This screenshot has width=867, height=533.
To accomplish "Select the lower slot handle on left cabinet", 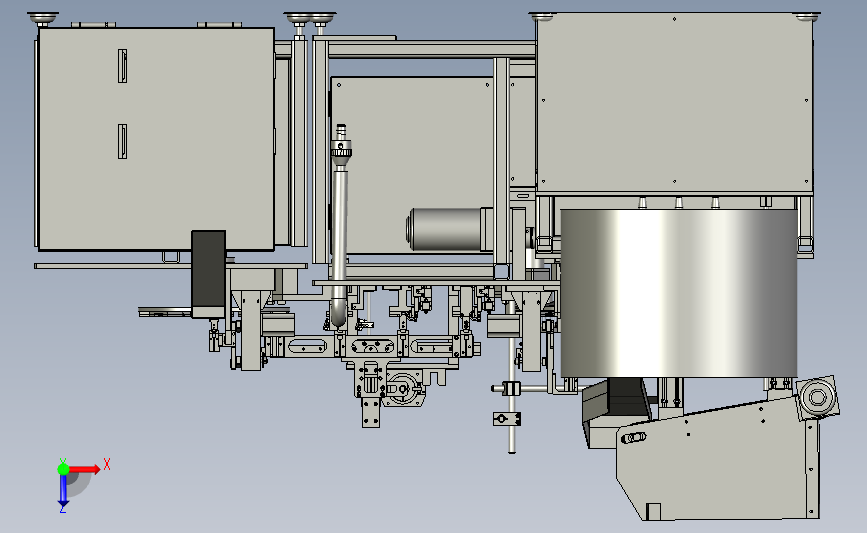I will [122, 141].
